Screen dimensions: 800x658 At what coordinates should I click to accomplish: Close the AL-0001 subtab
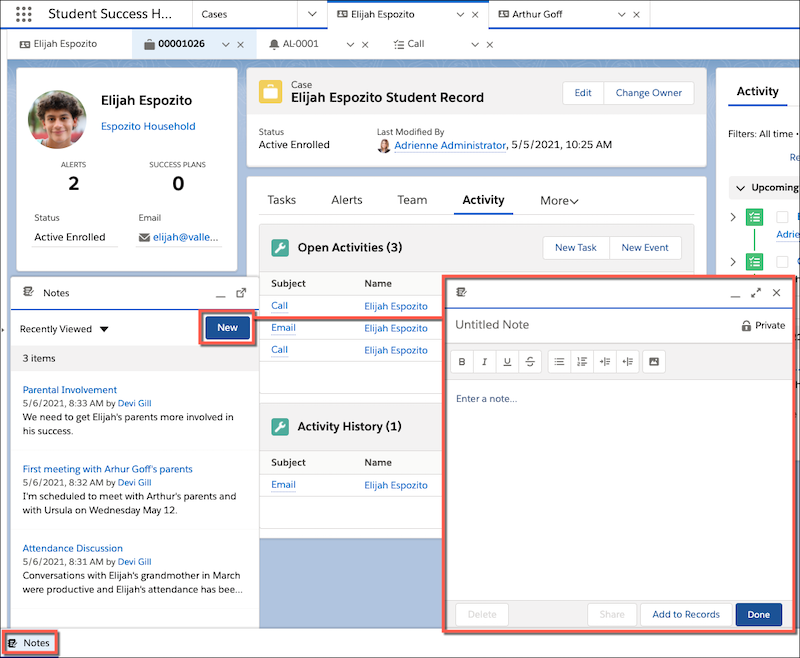click(365, 45)
